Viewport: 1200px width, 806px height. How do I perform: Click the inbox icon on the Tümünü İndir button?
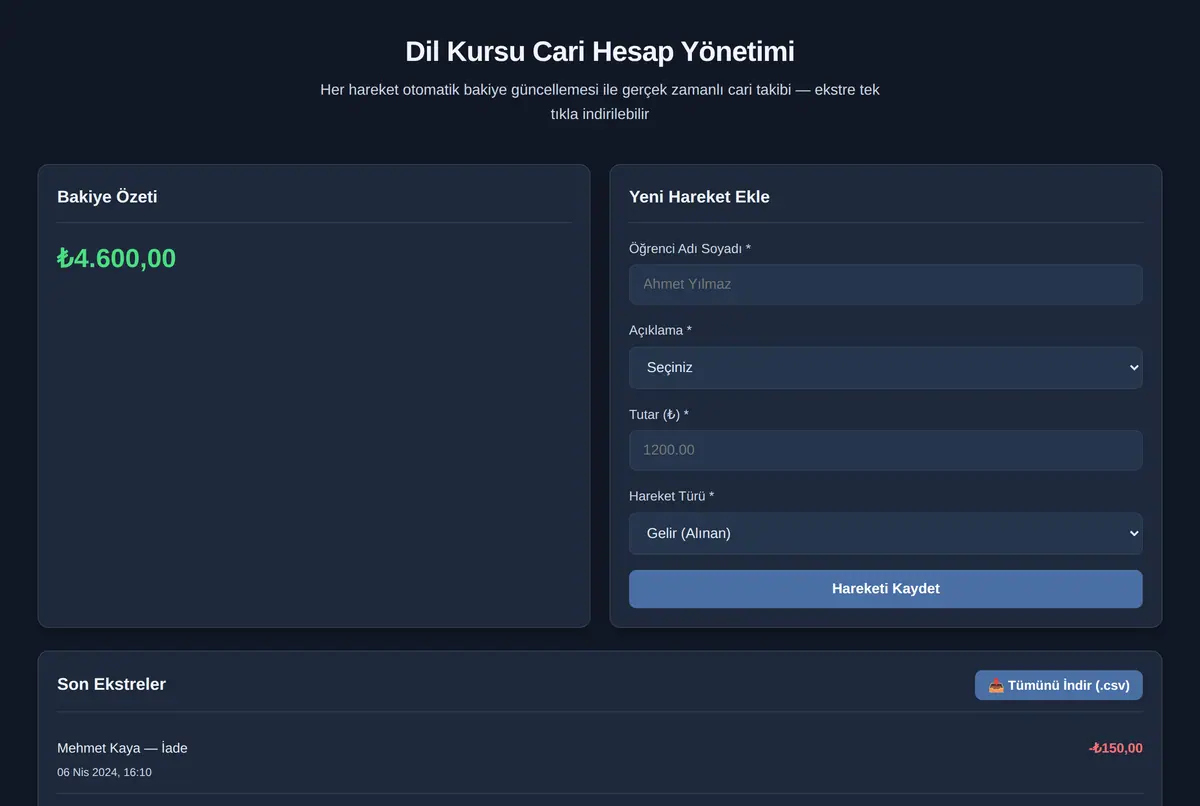(x=996, y=685)
